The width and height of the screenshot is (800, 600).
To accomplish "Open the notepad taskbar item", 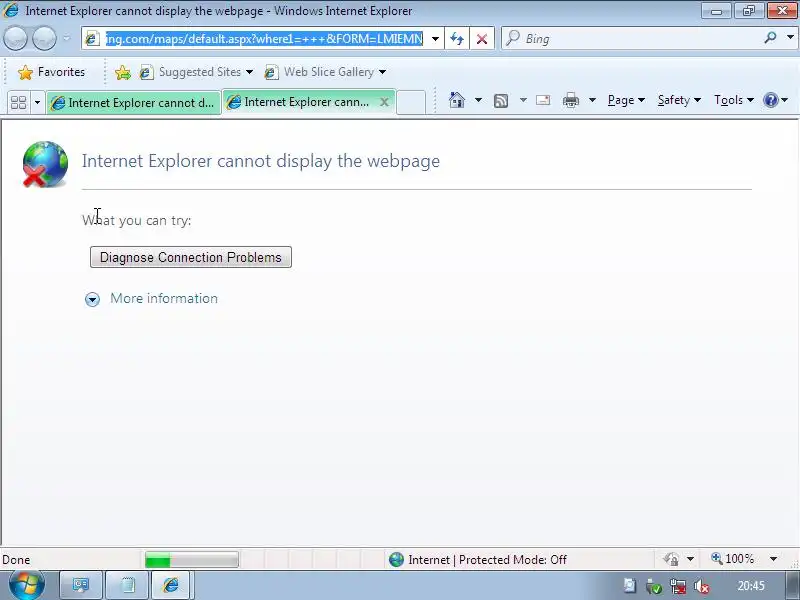I will click(128, 585).
